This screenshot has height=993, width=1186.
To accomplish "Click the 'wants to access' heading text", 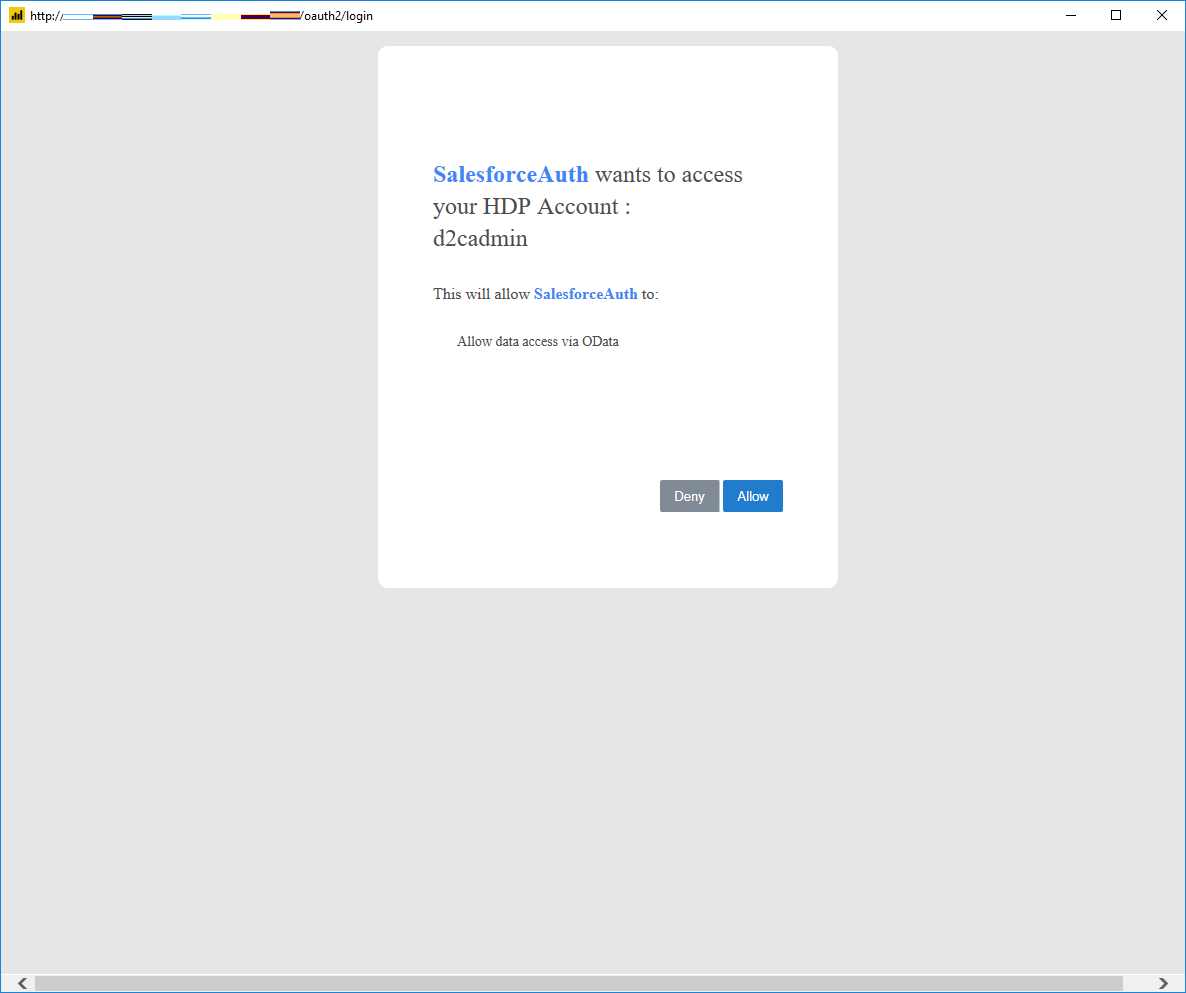I will click(667, 174).
